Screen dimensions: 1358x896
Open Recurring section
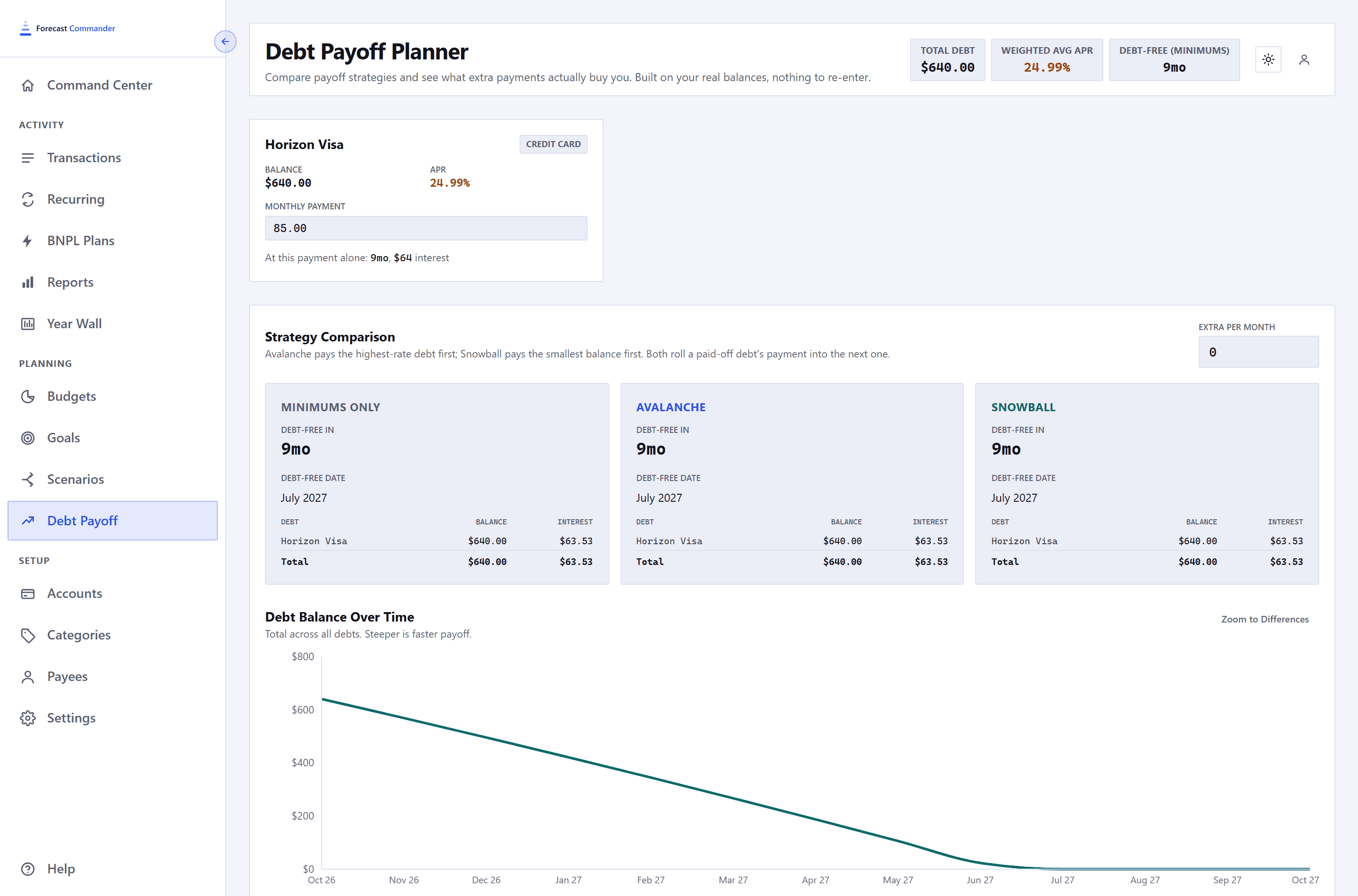click(113, 199)
